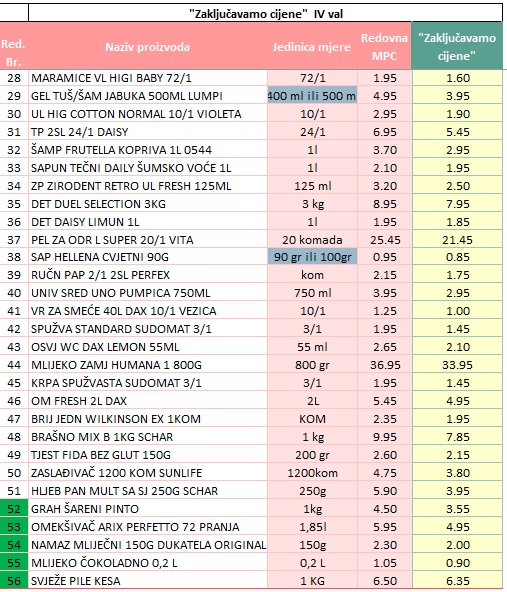Select locked price 21.45 cell

point(457,240)
